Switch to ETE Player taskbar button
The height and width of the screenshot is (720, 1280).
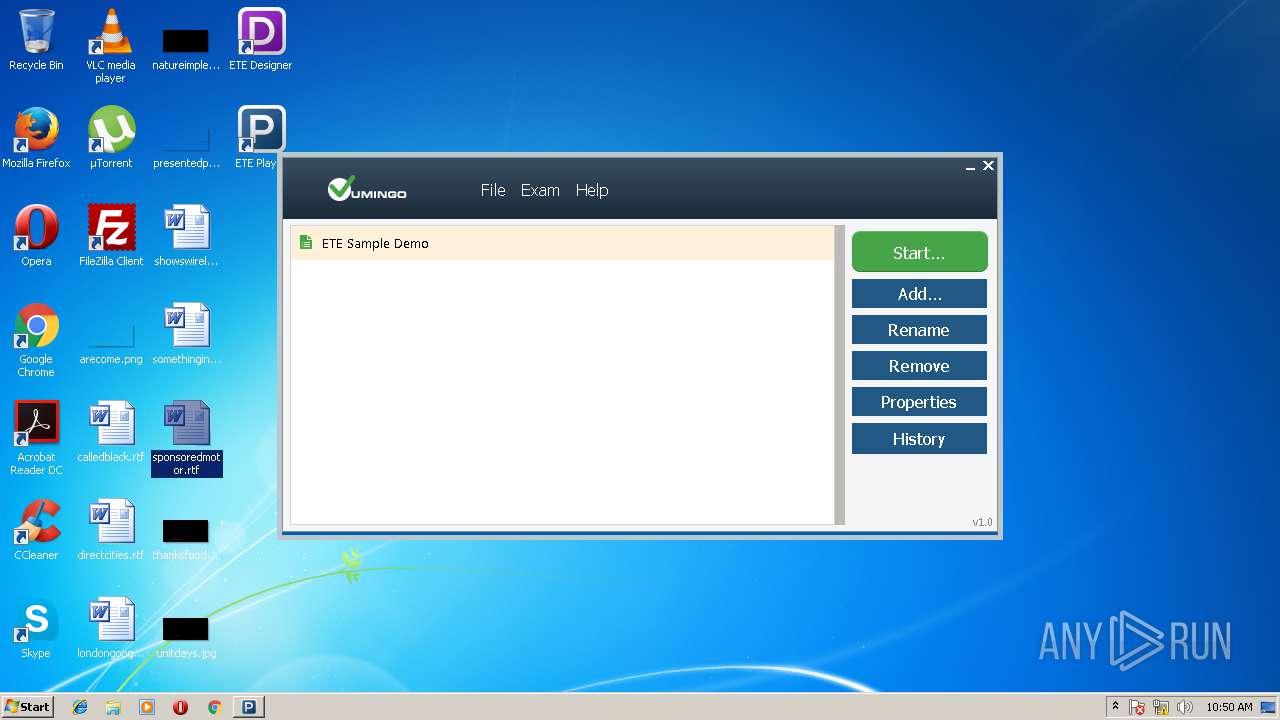[x=248, y=707]
